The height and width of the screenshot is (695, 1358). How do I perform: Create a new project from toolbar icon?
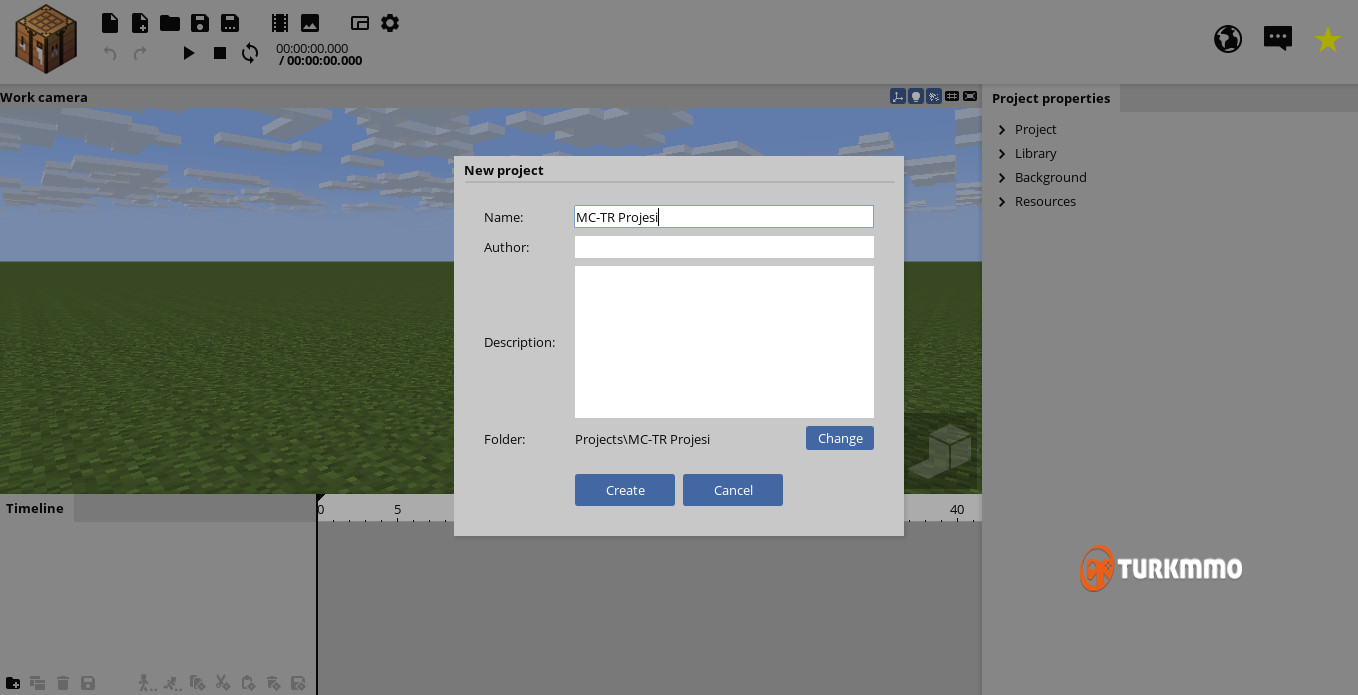click(110, 22)
